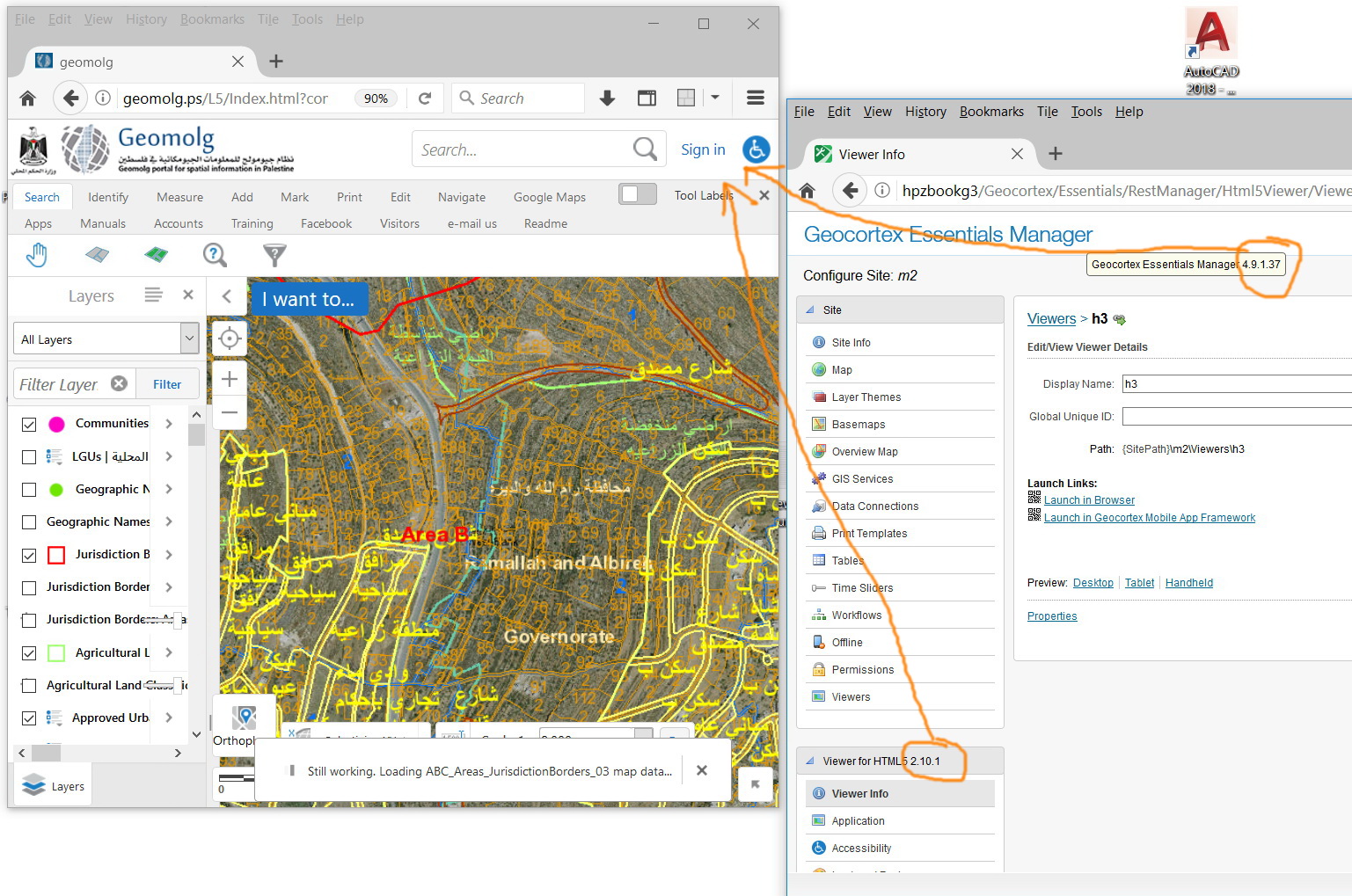Open the Desktop preview link
The image size is (1352, 896).
pyautogui.click(x=1093, y=583)
